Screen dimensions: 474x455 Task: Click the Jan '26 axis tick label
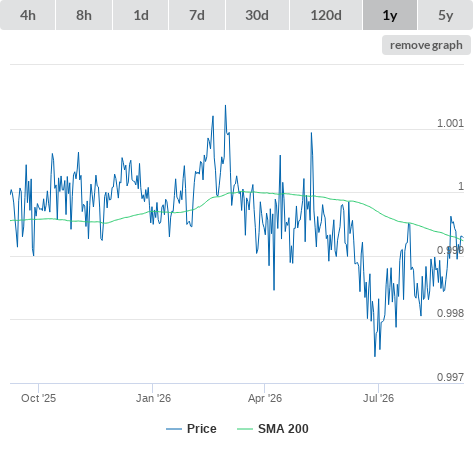(153, 398)
